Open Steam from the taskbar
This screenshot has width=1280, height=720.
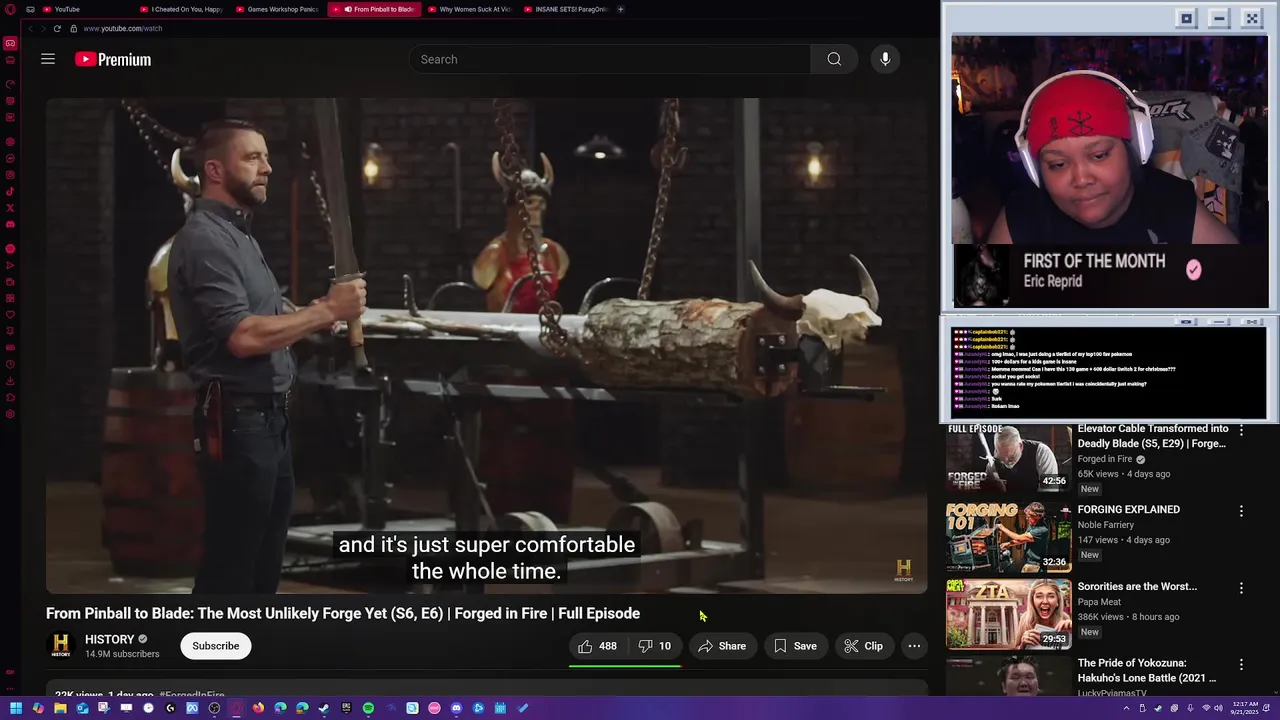click(x=324, y=708)
